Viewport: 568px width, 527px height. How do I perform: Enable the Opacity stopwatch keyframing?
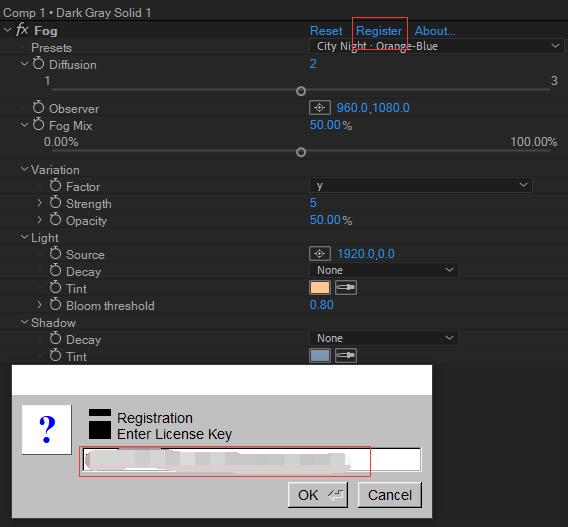click(55, 219)
